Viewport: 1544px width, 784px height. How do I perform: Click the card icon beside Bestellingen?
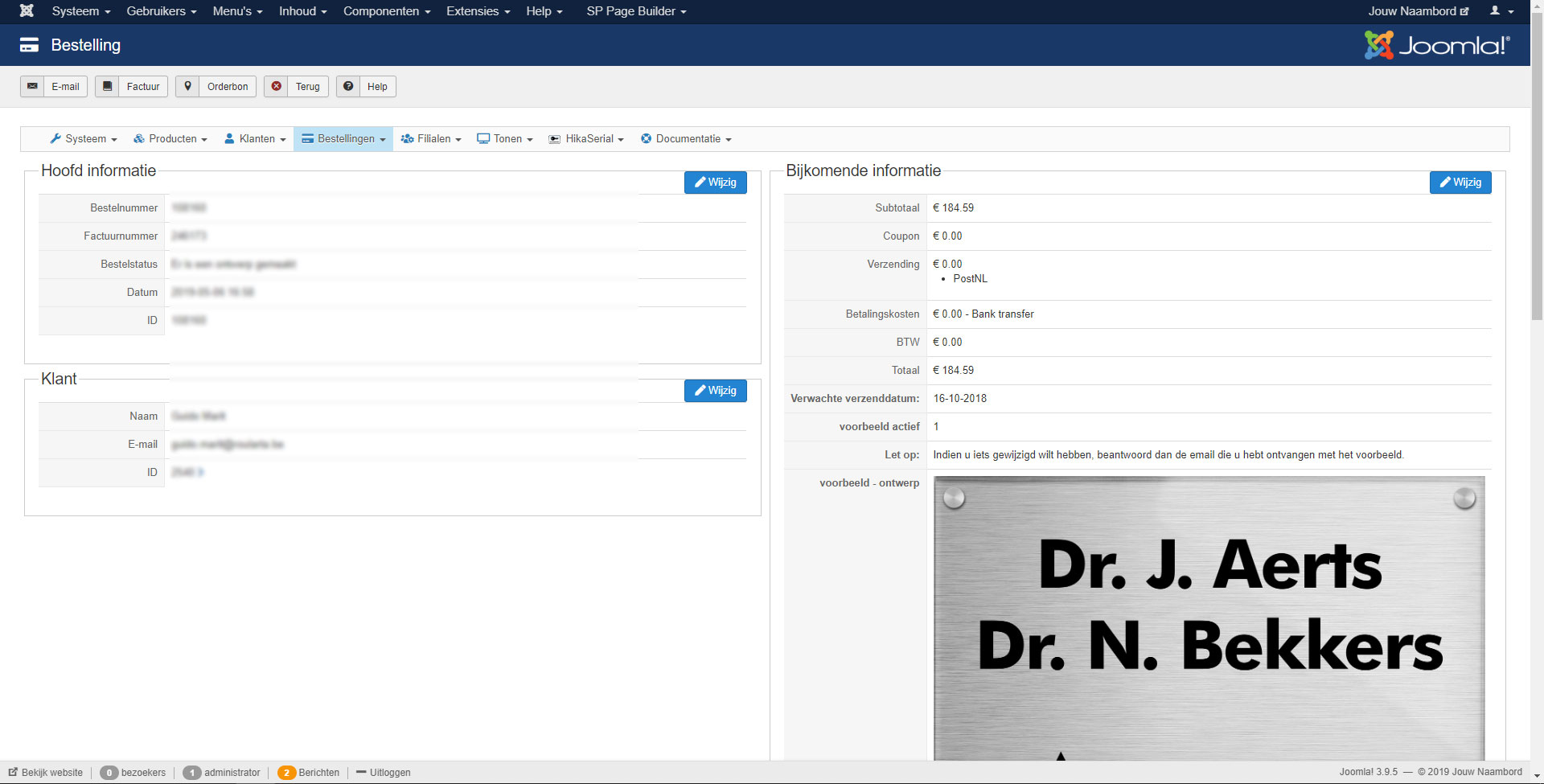pos(307,138)
